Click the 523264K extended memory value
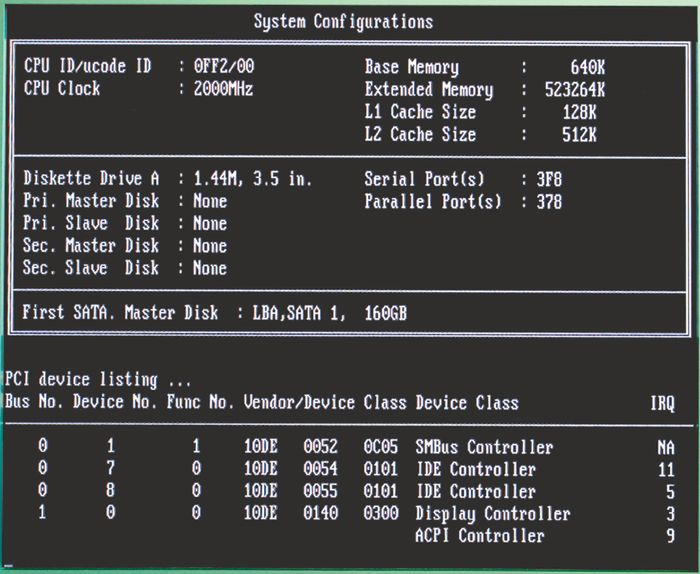Image resolution: width=700 pixels, height=574 pixels. click(575, 90)
